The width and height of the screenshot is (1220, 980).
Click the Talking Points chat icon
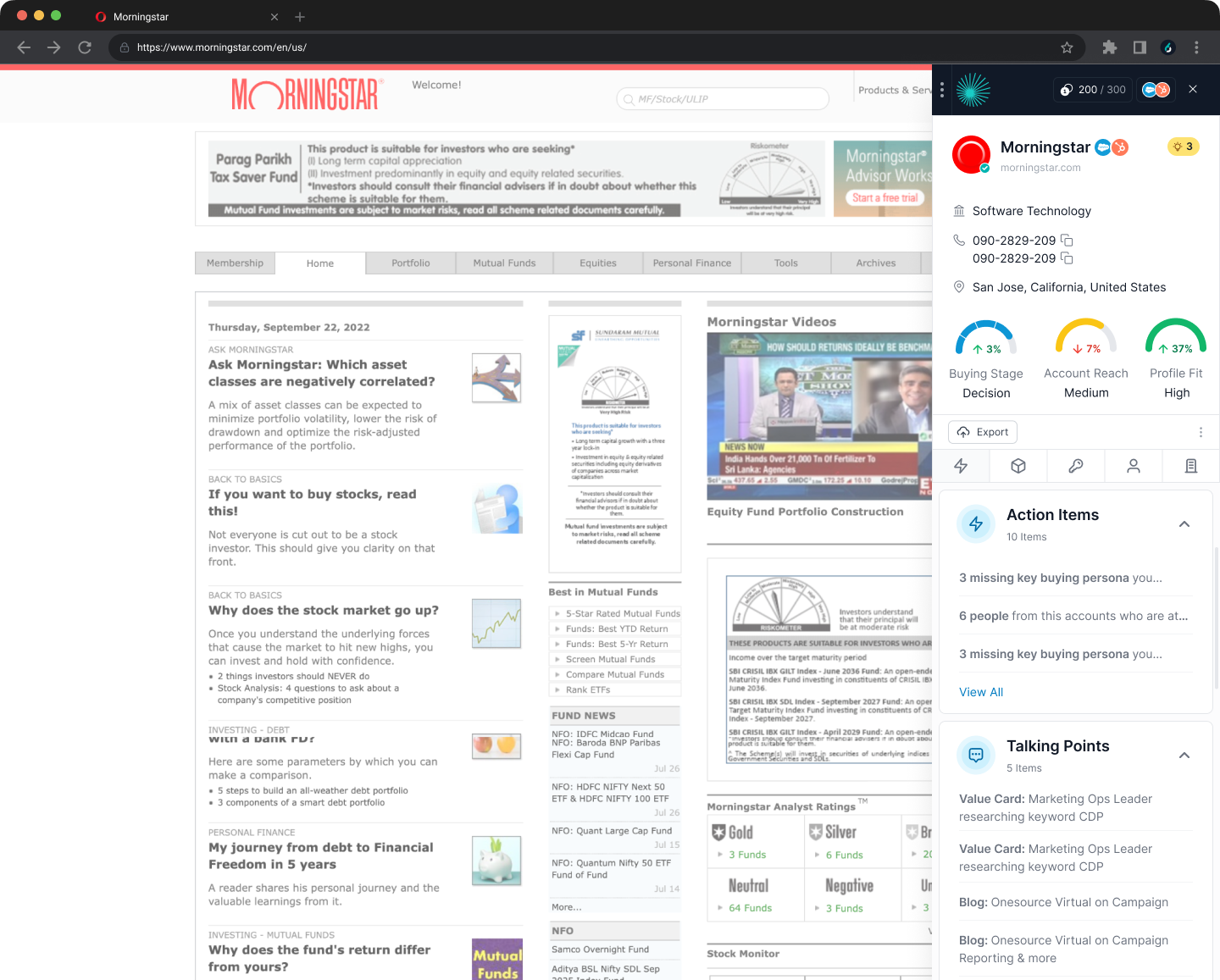(x=976, y=756)
